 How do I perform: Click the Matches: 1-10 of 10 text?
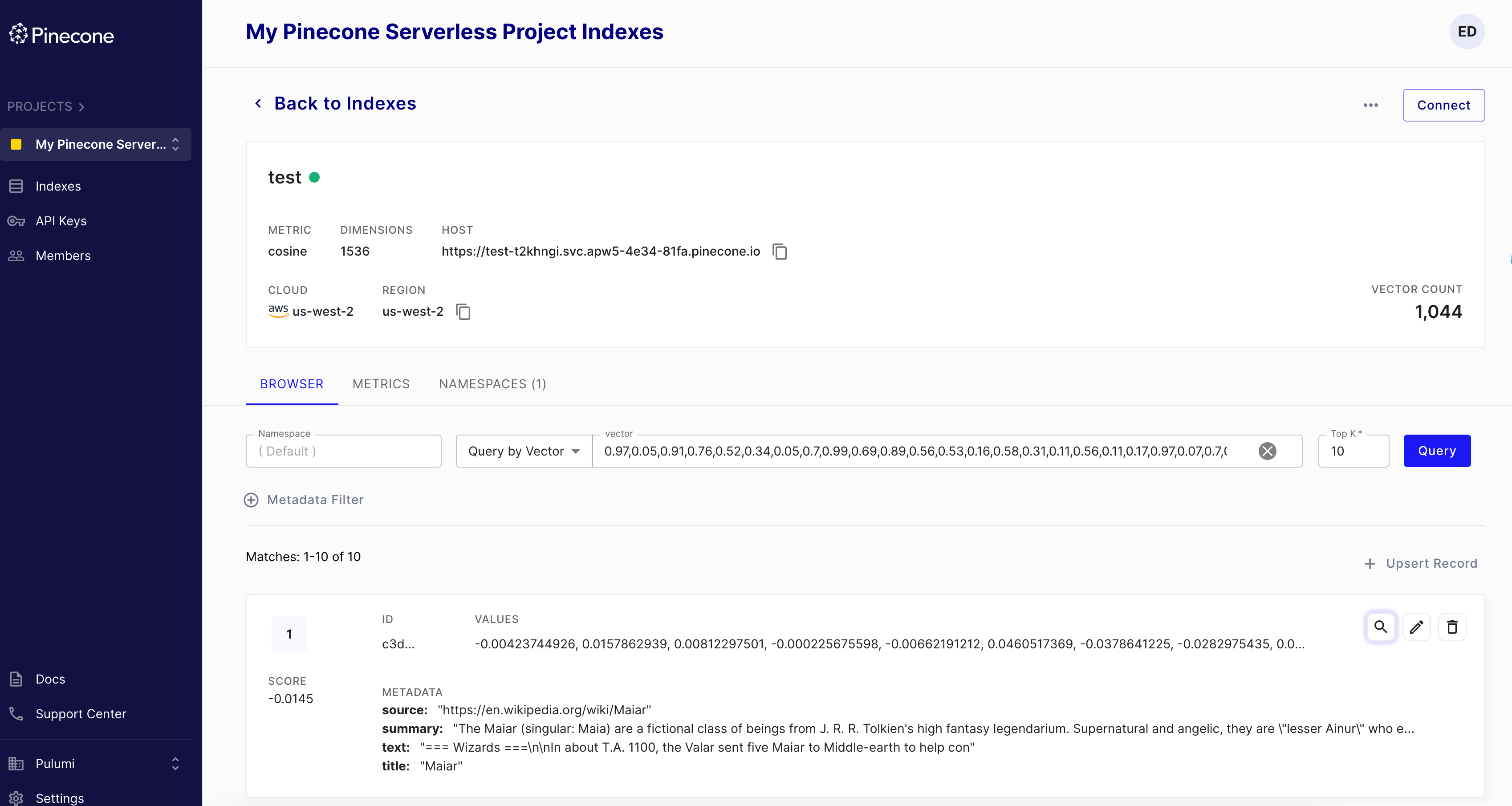point(303,557)
